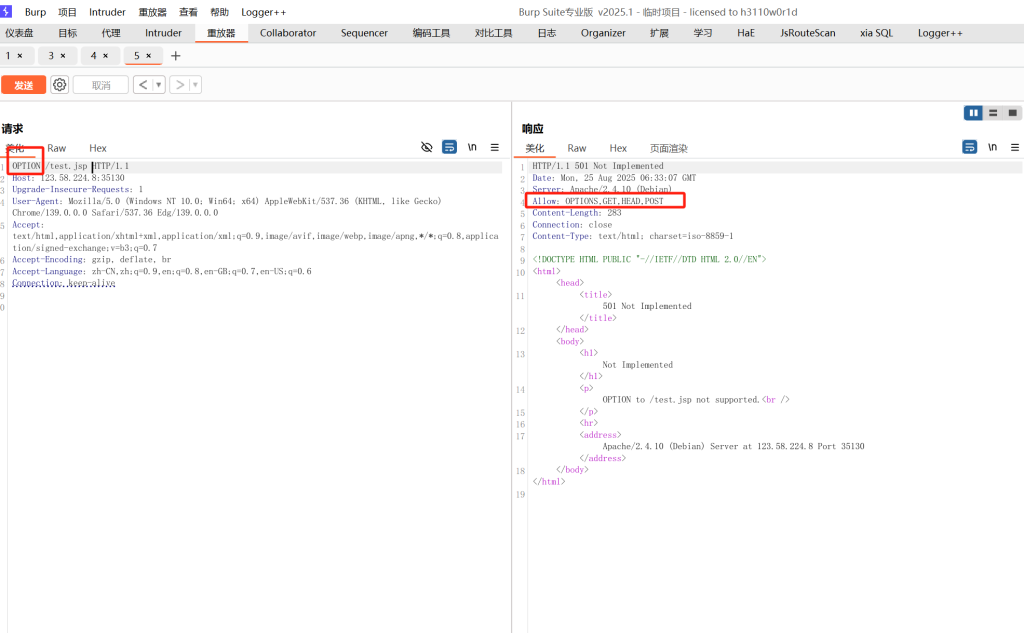Switch to 学习 tab
The width and height of the screenshot is (1024, 633).
tap(703, 33)
